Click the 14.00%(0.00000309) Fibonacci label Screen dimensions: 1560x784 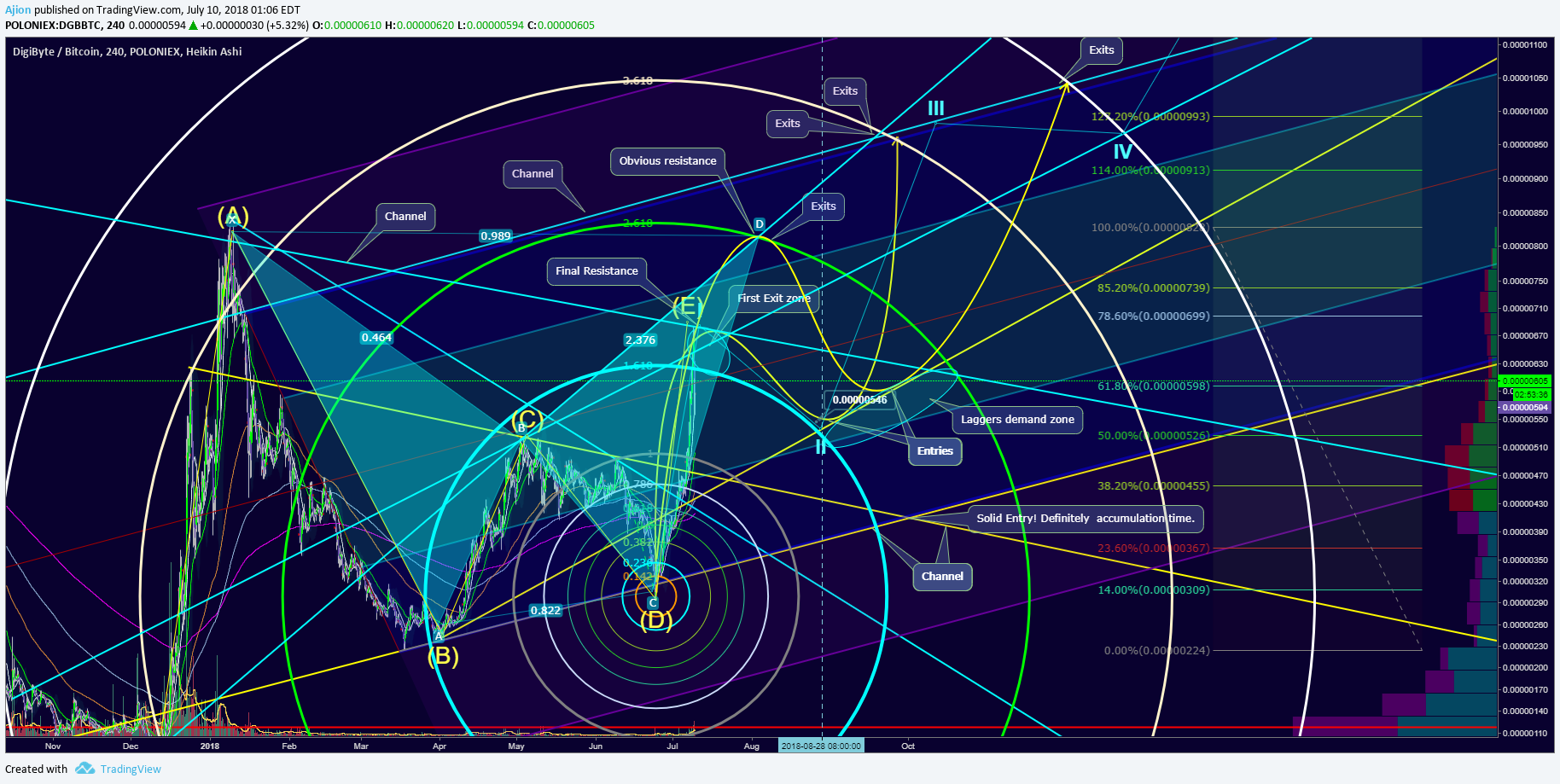tap(1153, 590)
